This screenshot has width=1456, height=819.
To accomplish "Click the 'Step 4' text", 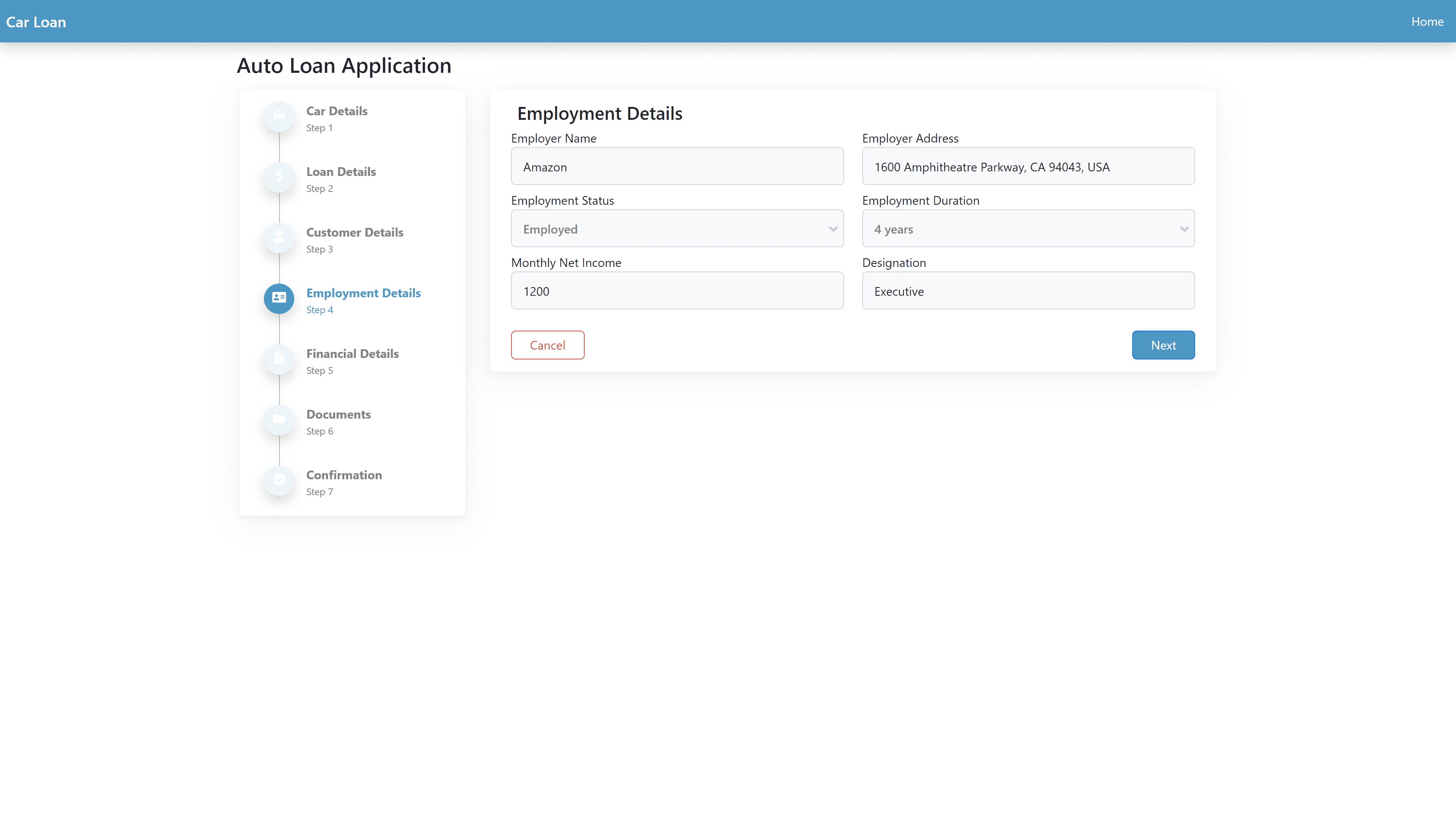I will coord(320,310).
